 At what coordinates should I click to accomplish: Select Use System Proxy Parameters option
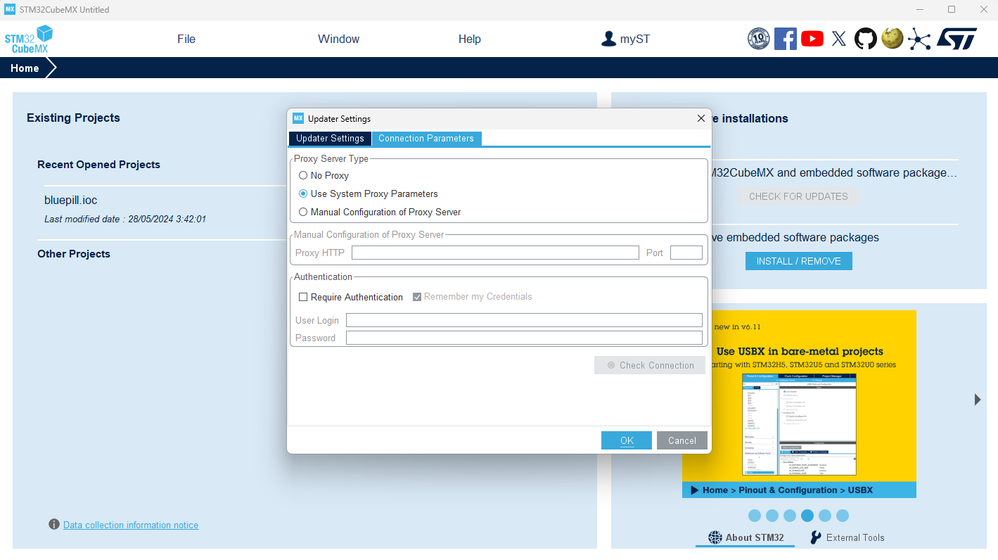coord(303,193)
